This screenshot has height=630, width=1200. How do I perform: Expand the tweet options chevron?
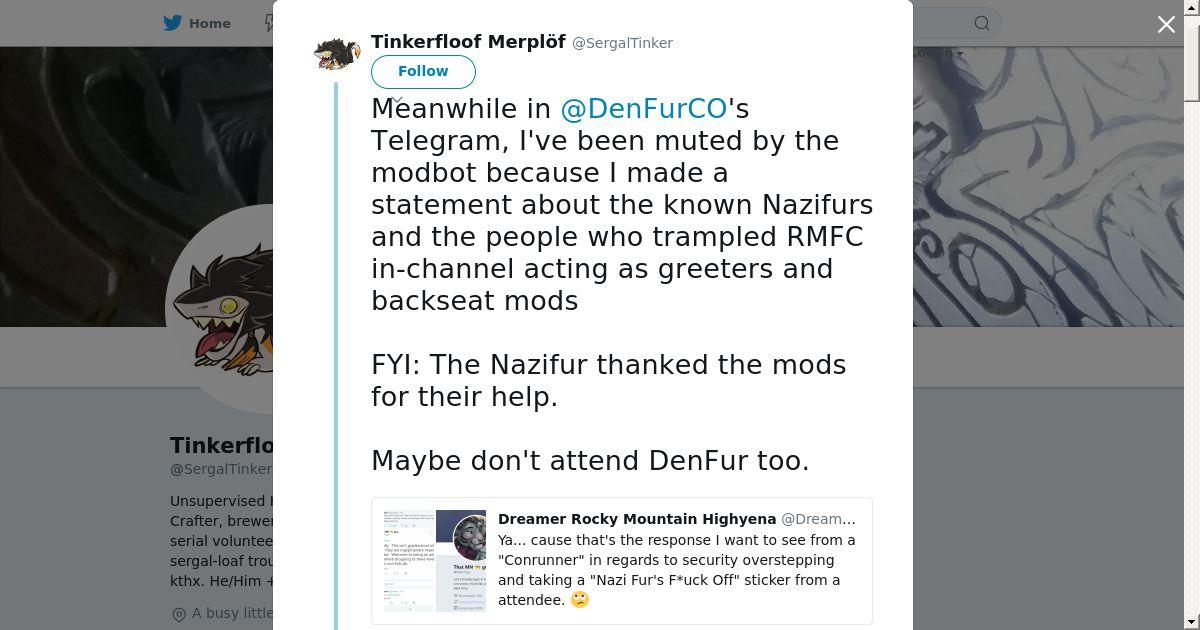pos(397,101)
